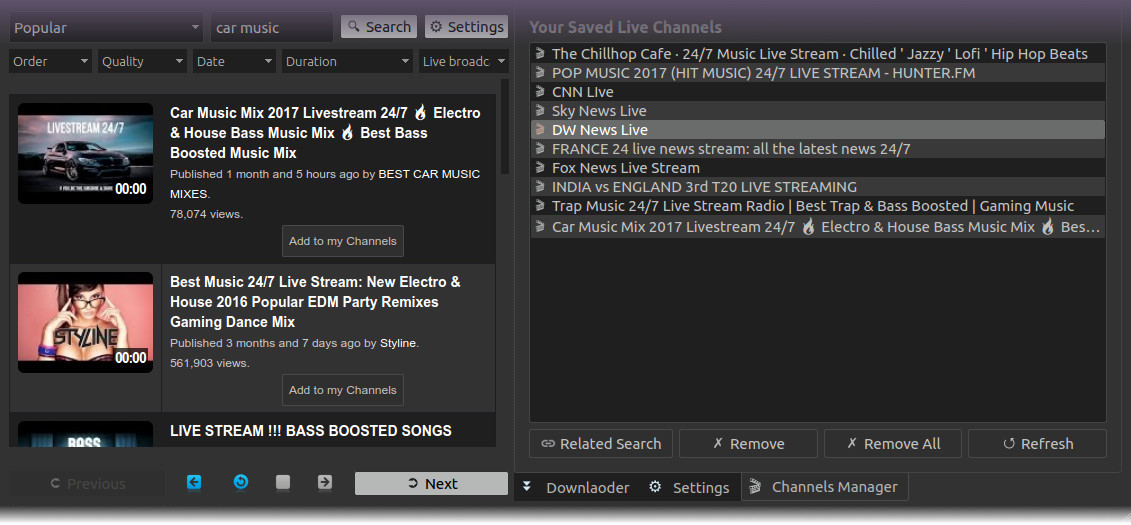Screen dimensions: 1131x525
Task: Open the Popular category dropdown
Action: click(x=106, y=28)
